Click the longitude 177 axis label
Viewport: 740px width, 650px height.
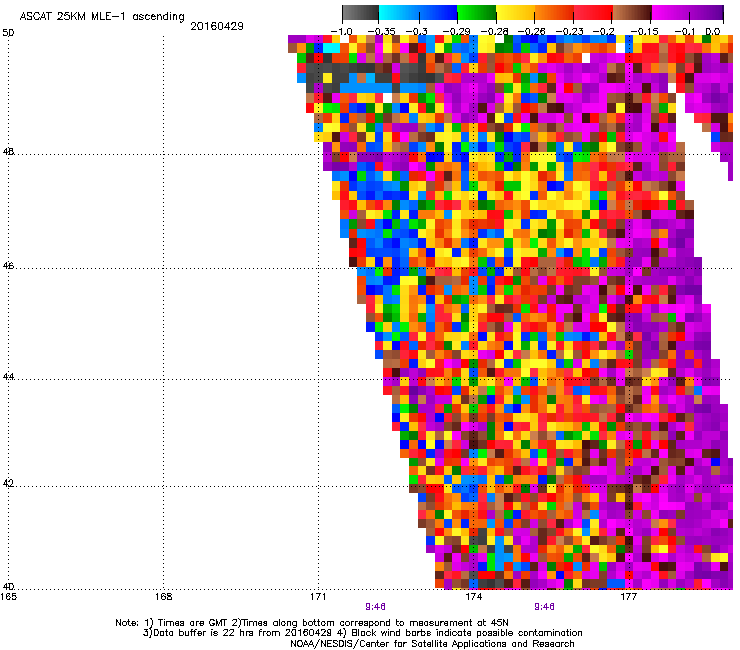pyautogui.click(x=628, y=597)
